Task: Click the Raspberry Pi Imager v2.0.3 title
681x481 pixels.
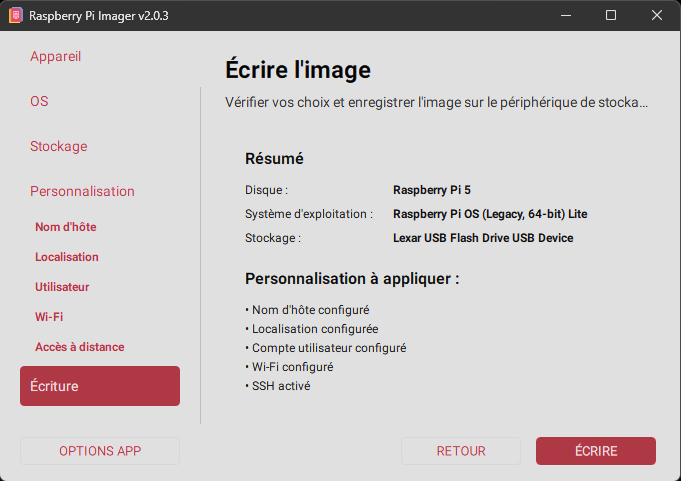Action: (x=99, y=16)
